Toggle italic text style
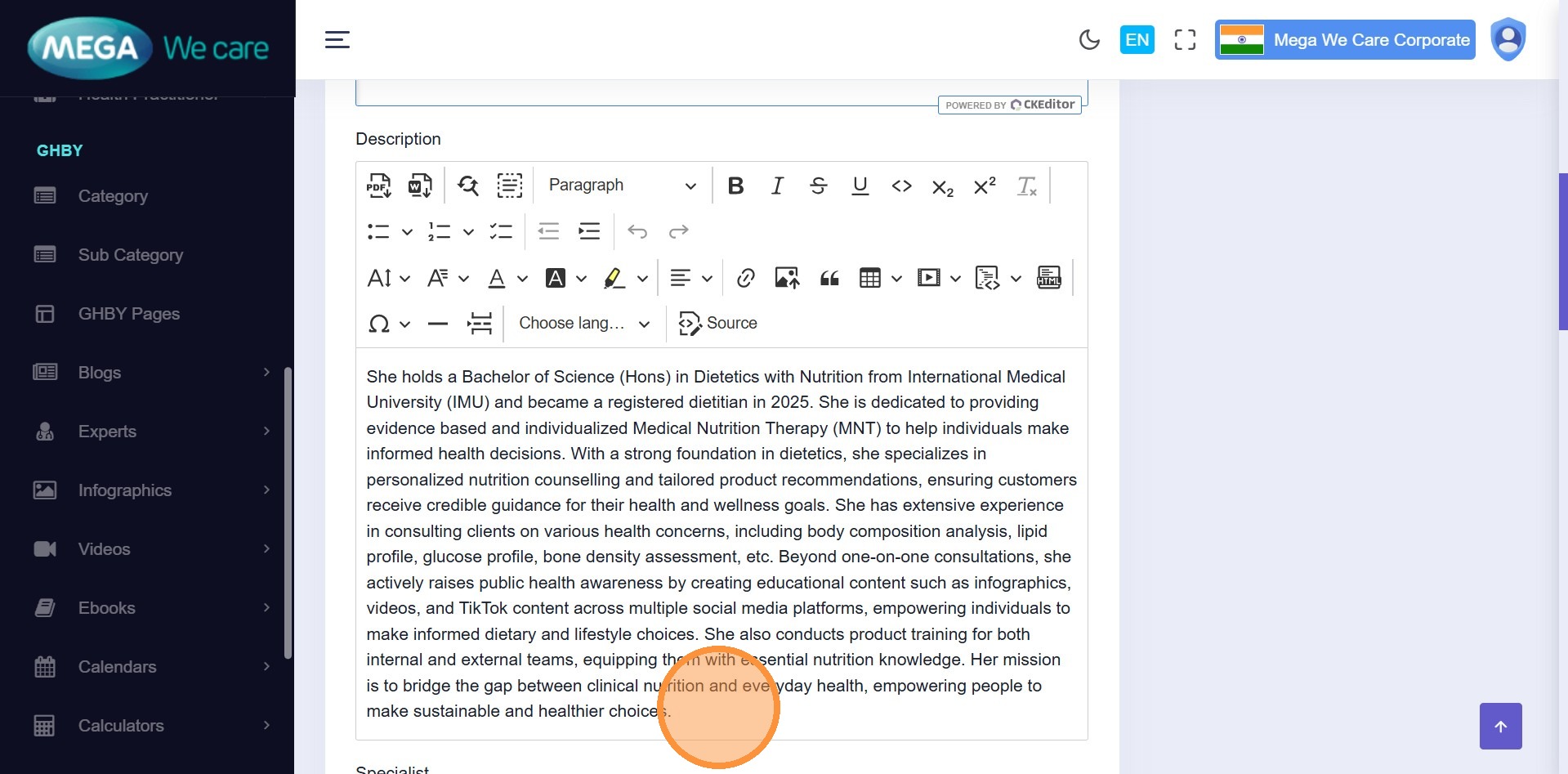This screenshot has height=774, width=1568. [x=777, y=186]
